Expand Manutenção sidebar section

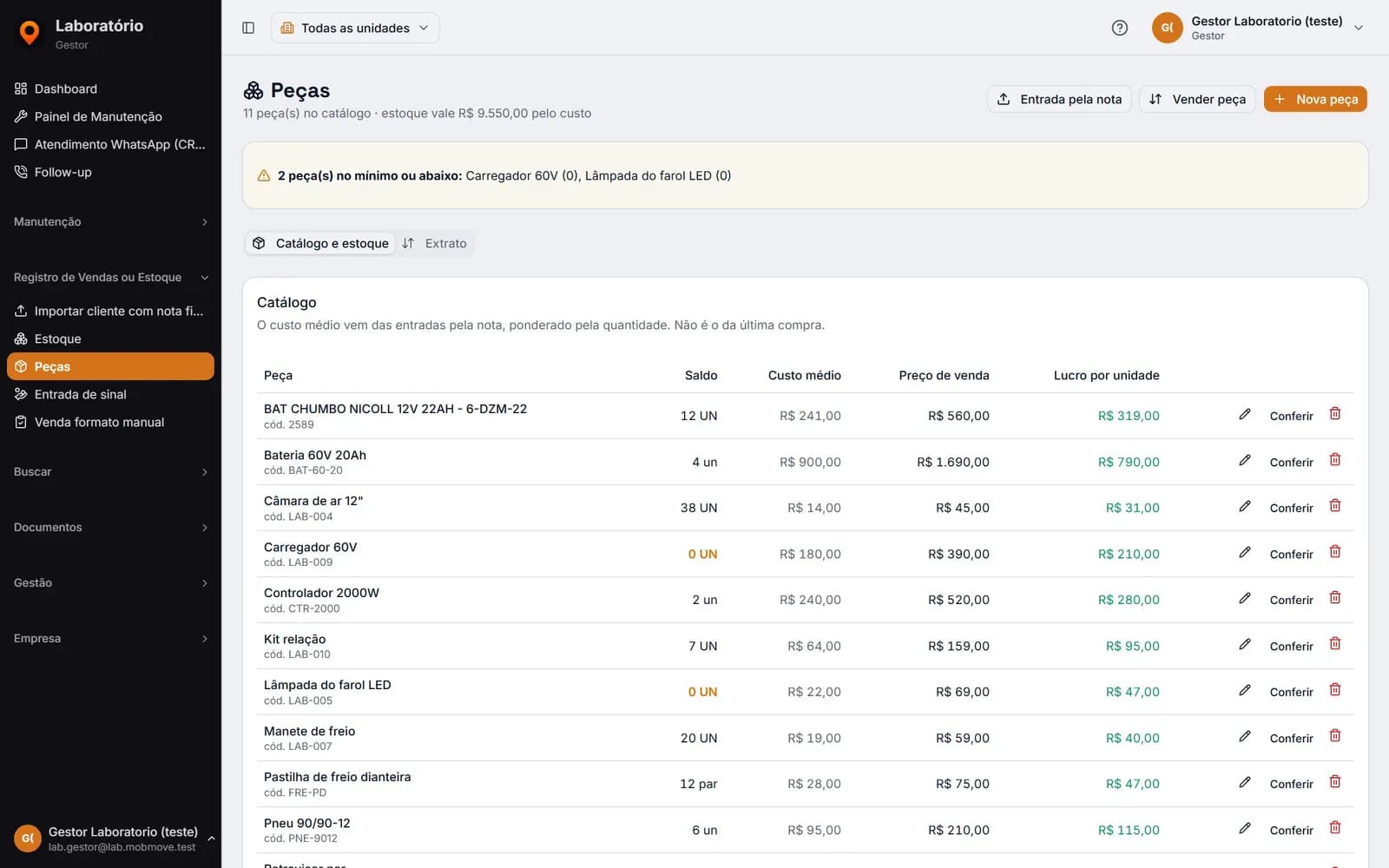(x=110, y=222)
